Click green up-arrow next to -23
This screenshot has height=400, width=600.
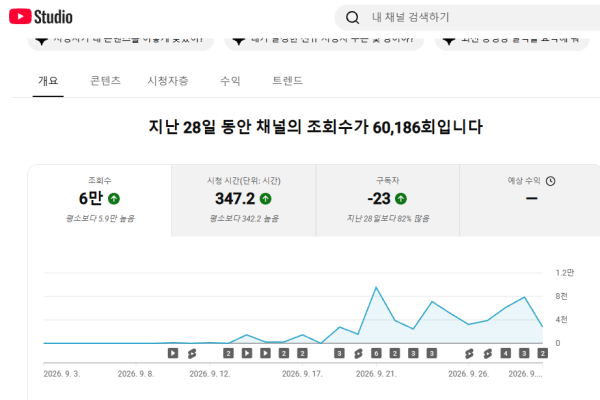(401, 199)
